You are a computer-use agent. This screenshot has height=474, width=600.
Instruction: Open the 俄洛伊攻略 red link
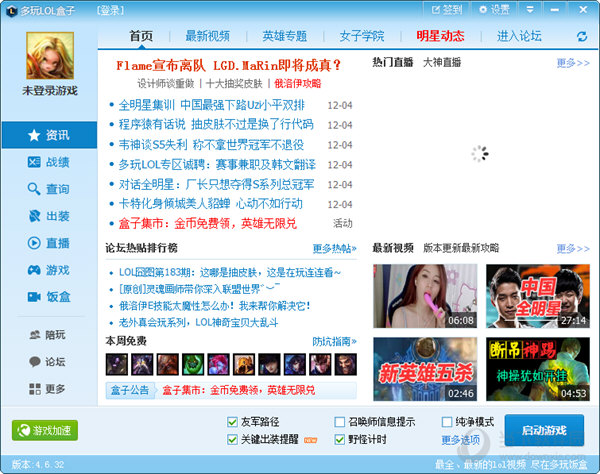[x=298, y=83]
